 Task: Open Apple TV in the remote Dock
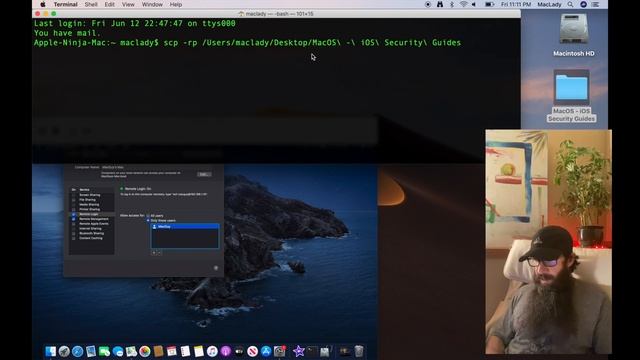[239, 351]
